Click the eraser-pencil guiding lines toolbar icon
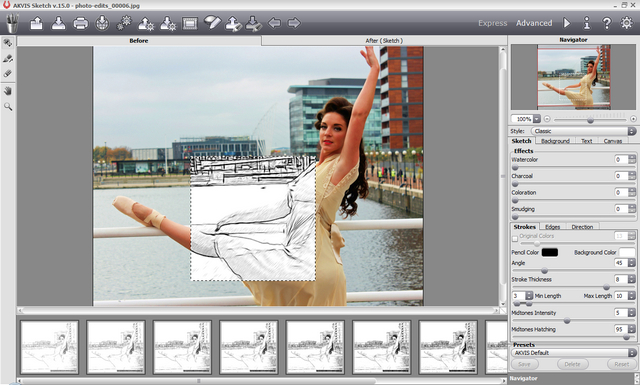640x385 pixels. 212,22
